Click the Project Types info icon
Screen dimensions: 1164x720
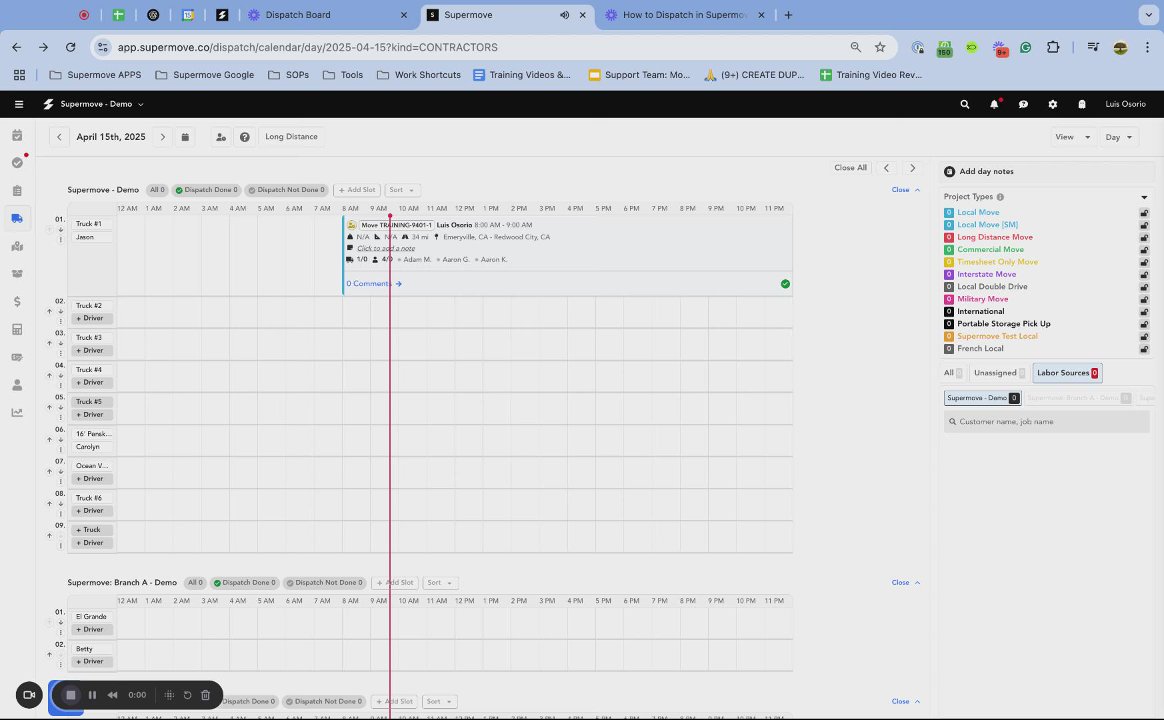click(1000, 197)
